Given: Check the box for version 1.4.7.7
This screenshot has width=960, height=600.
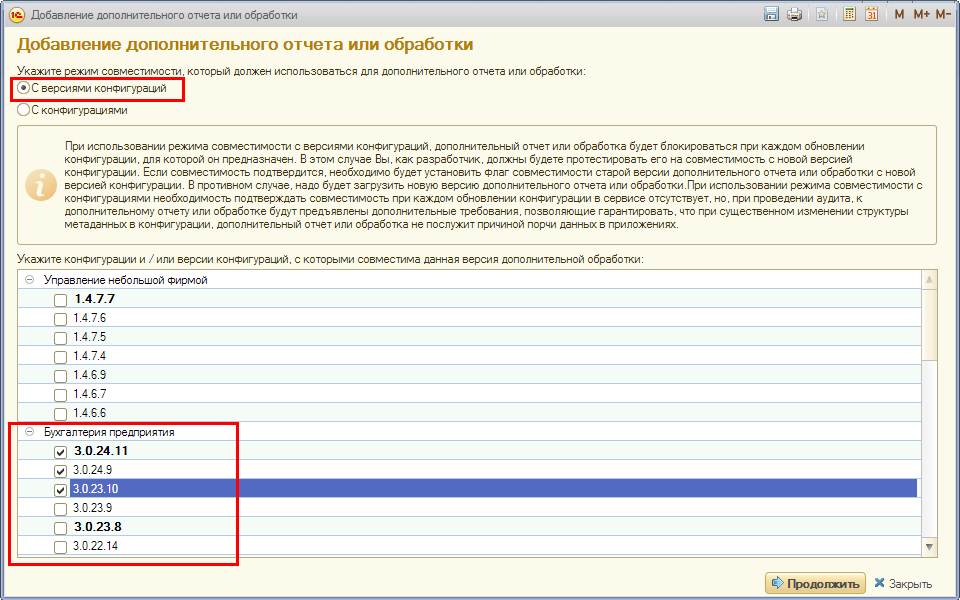Looking at the screenshot, I should [60, 300].
